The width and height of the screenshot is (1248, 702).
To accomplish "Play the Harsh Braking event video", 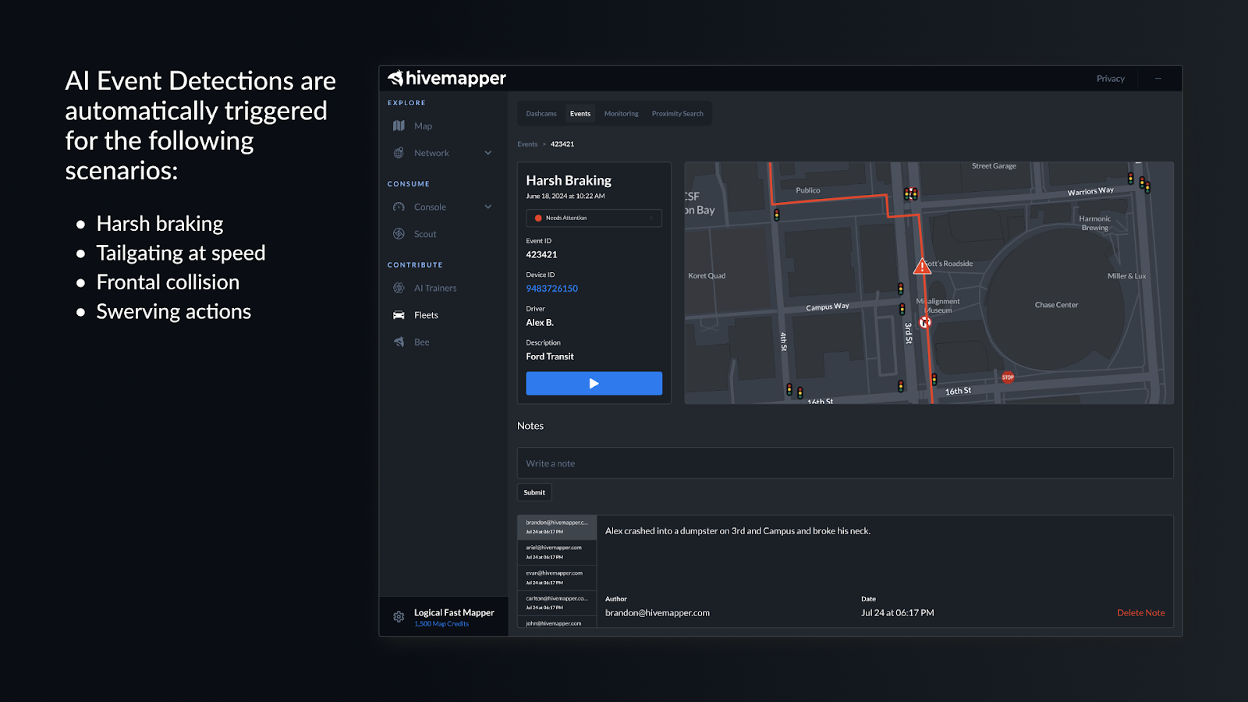I will point(594,383).
